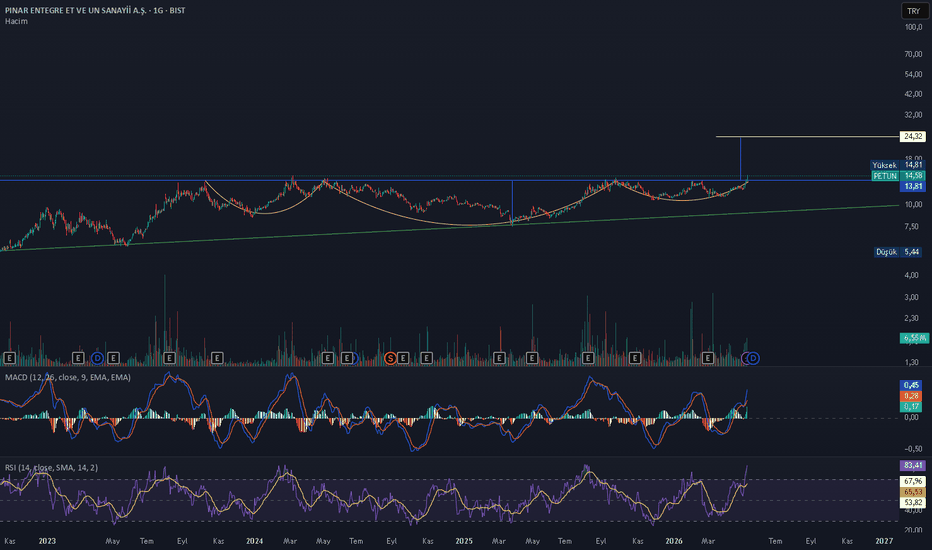Viewport: 932px width, 550px height.
Task: Click the earnings E marker above Kas 2023
Action: coord(217,357)
